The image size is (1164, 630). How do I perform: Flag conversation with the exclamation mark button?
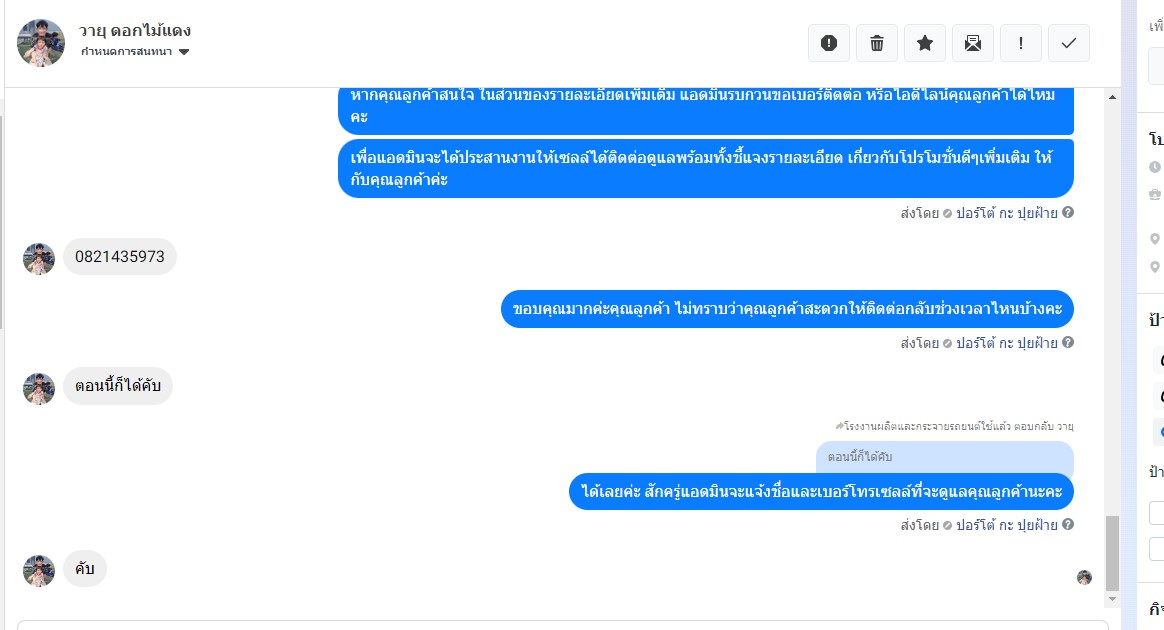[1021, 43]
